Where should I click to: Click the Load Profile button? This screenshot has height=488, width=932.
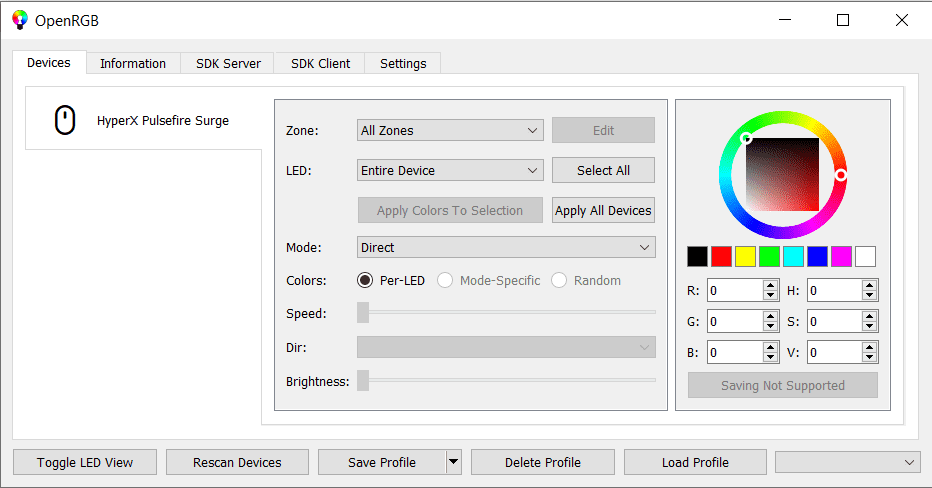tap(695, 462)
